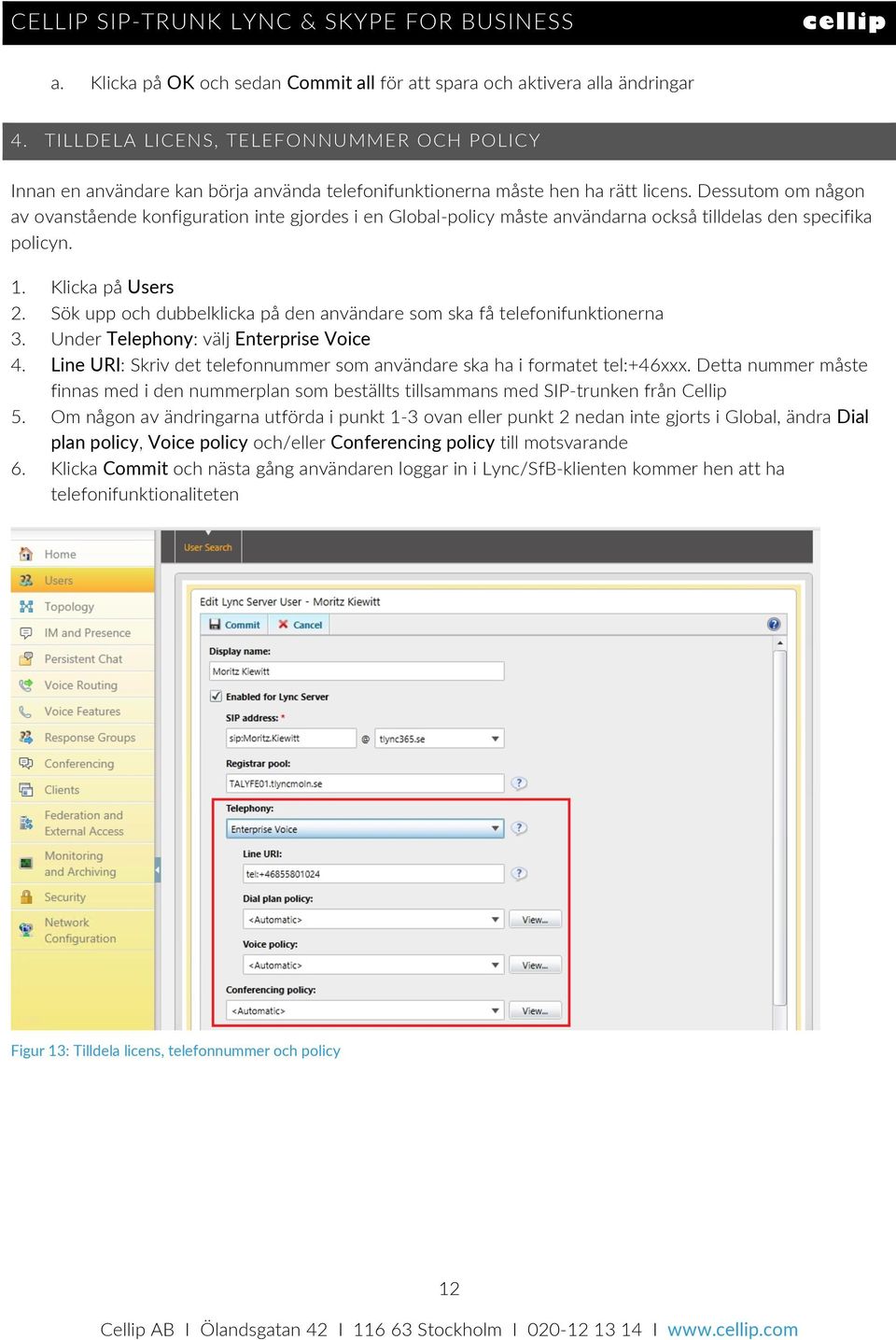Expand the Conferencing policy dropdown

pyautogui.click(x=365, y=1010)
